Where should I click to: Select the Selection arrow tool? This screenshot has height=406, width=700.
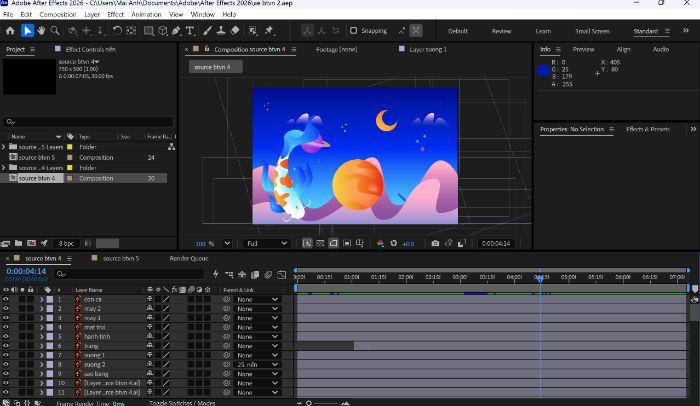point(27,31)
